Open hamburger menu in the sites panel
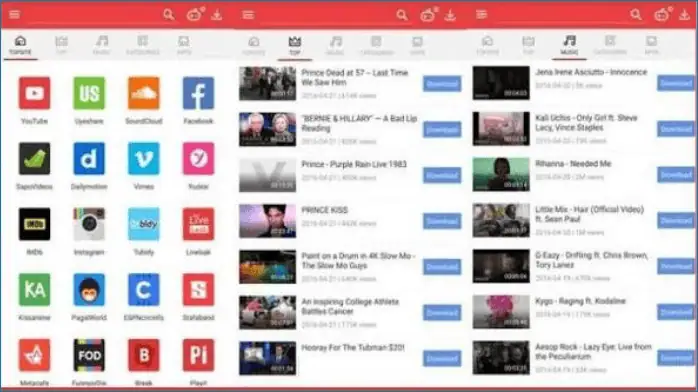 [x=14, y=15]
